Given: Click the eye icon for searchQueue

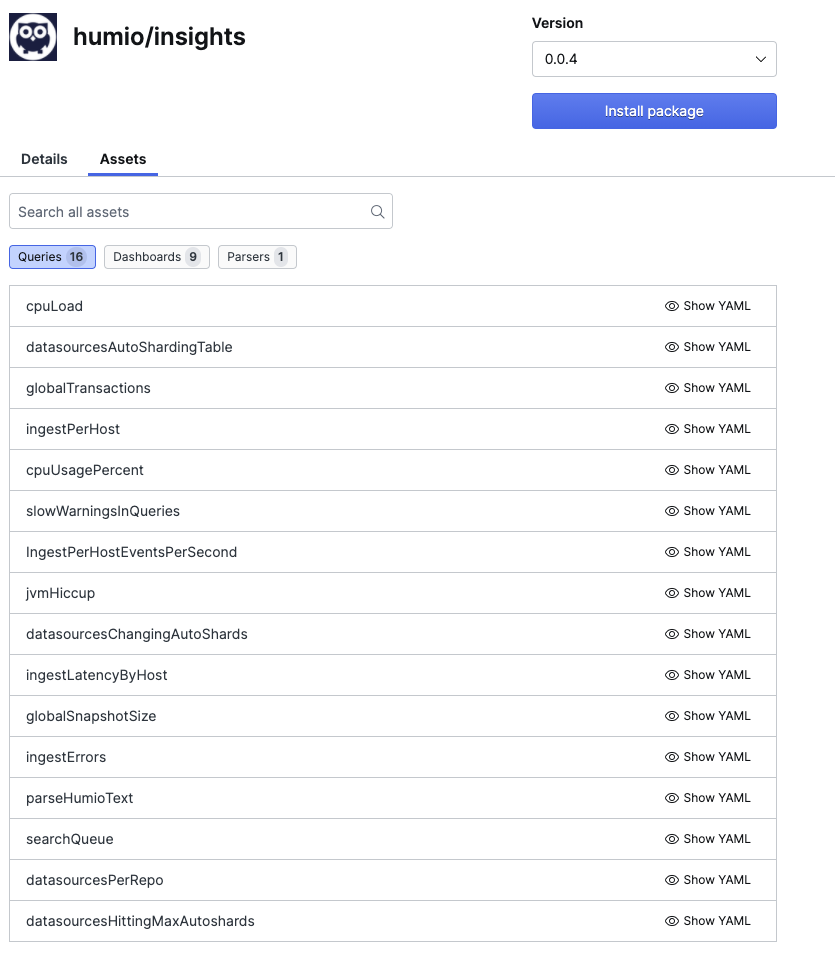Looking at the screenshot, I should click(x=672, y=839).
